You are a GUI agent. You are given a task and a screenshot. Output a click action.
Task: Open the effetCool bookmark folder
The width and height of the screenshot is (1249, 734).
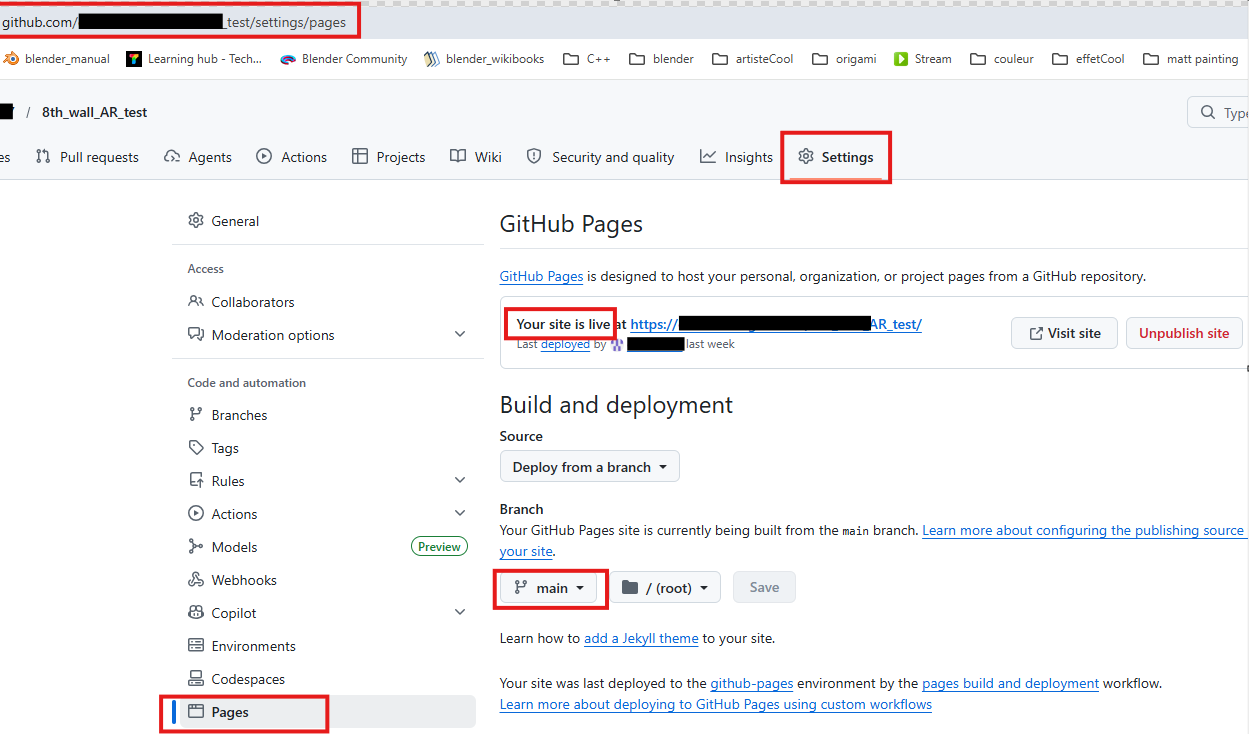pyautogui.click(x=1089, y=59)
